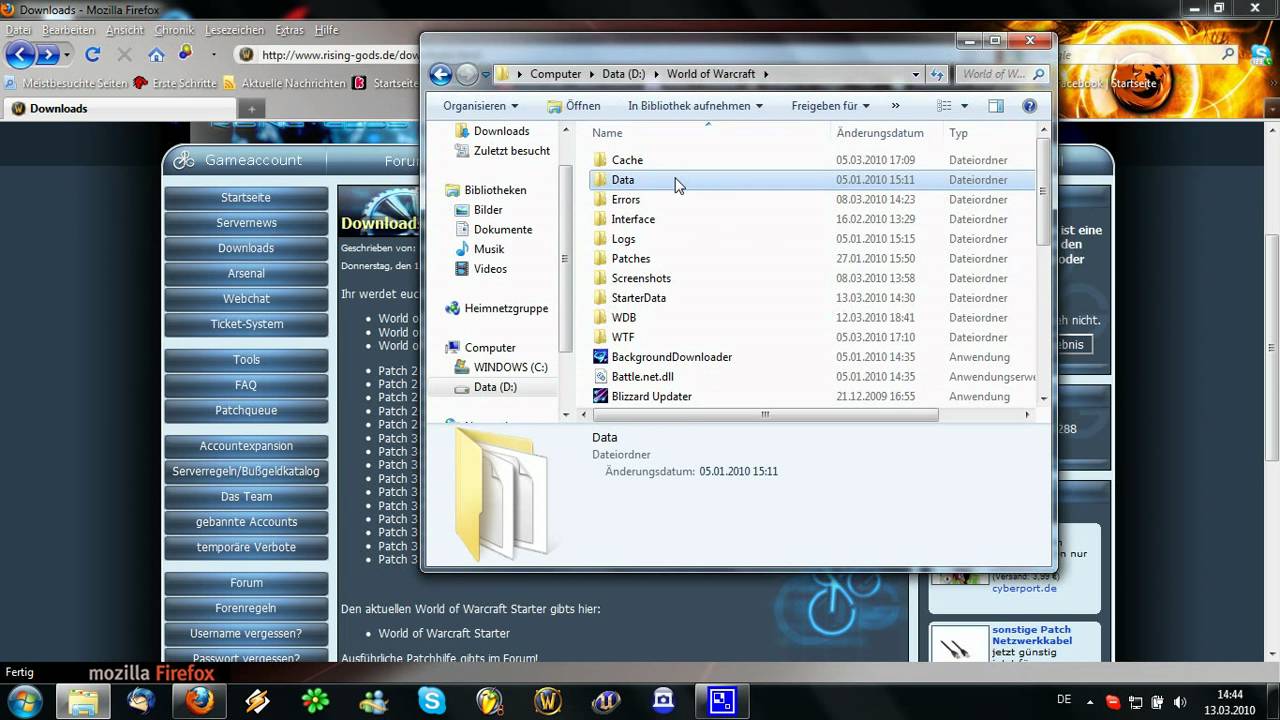Screen dimensions: 1280x720
Task: Open In Bibliothek aufnehmen dropdown
Action: [x=695, y=105]
